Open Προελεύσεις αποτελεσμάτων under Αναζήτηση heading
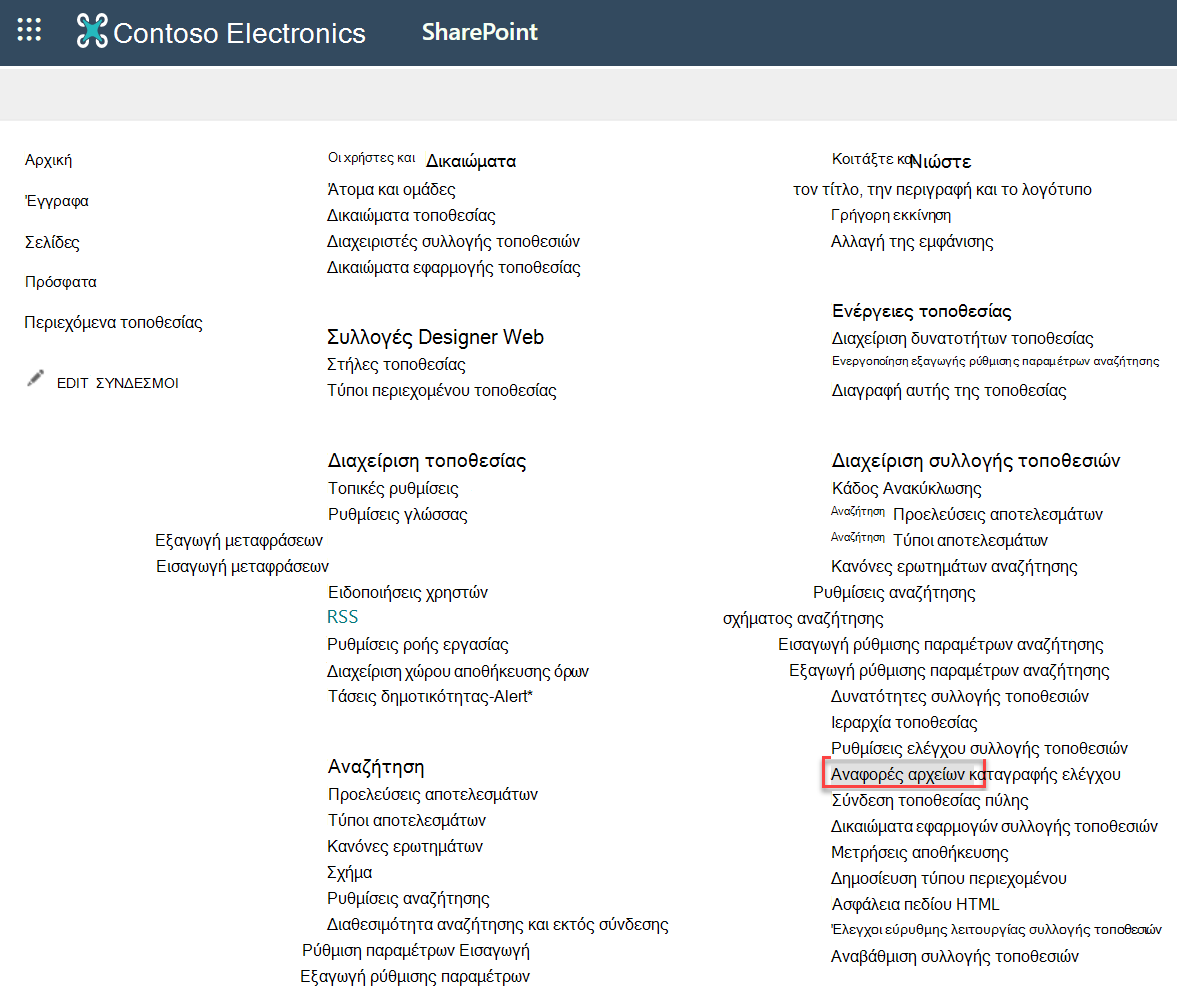1177x992 pixels. click(x=433, y=795)
